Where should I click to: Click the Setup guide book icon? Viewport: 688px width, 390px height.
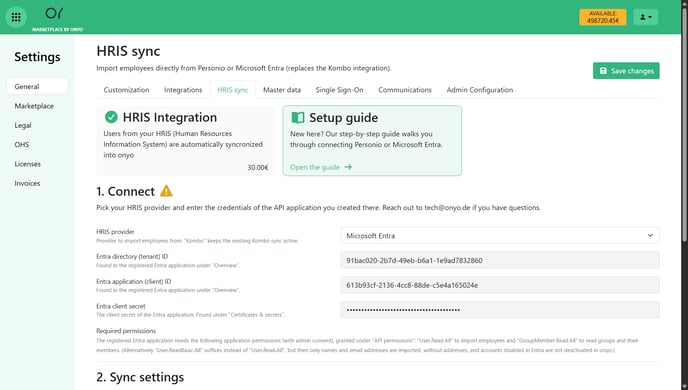coord(298,118)
